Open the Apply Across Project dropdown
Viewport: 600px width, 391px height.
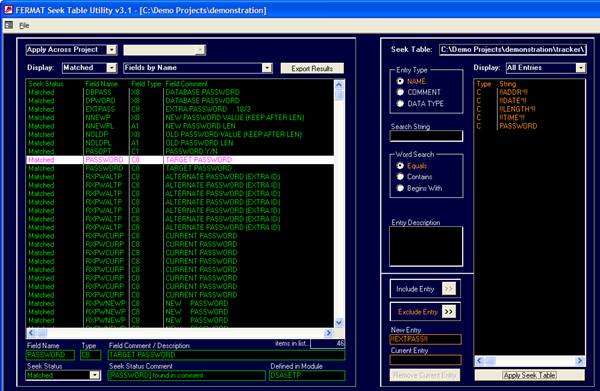coord(111,50)
